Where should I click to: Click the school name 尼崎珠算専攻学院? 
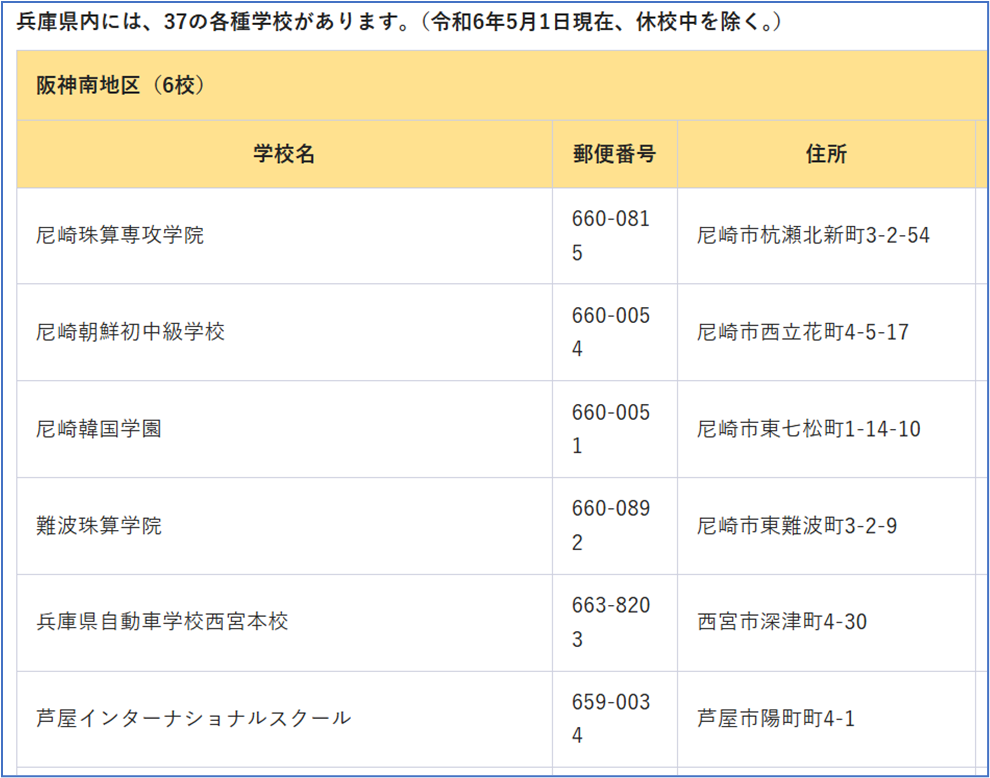120,236
